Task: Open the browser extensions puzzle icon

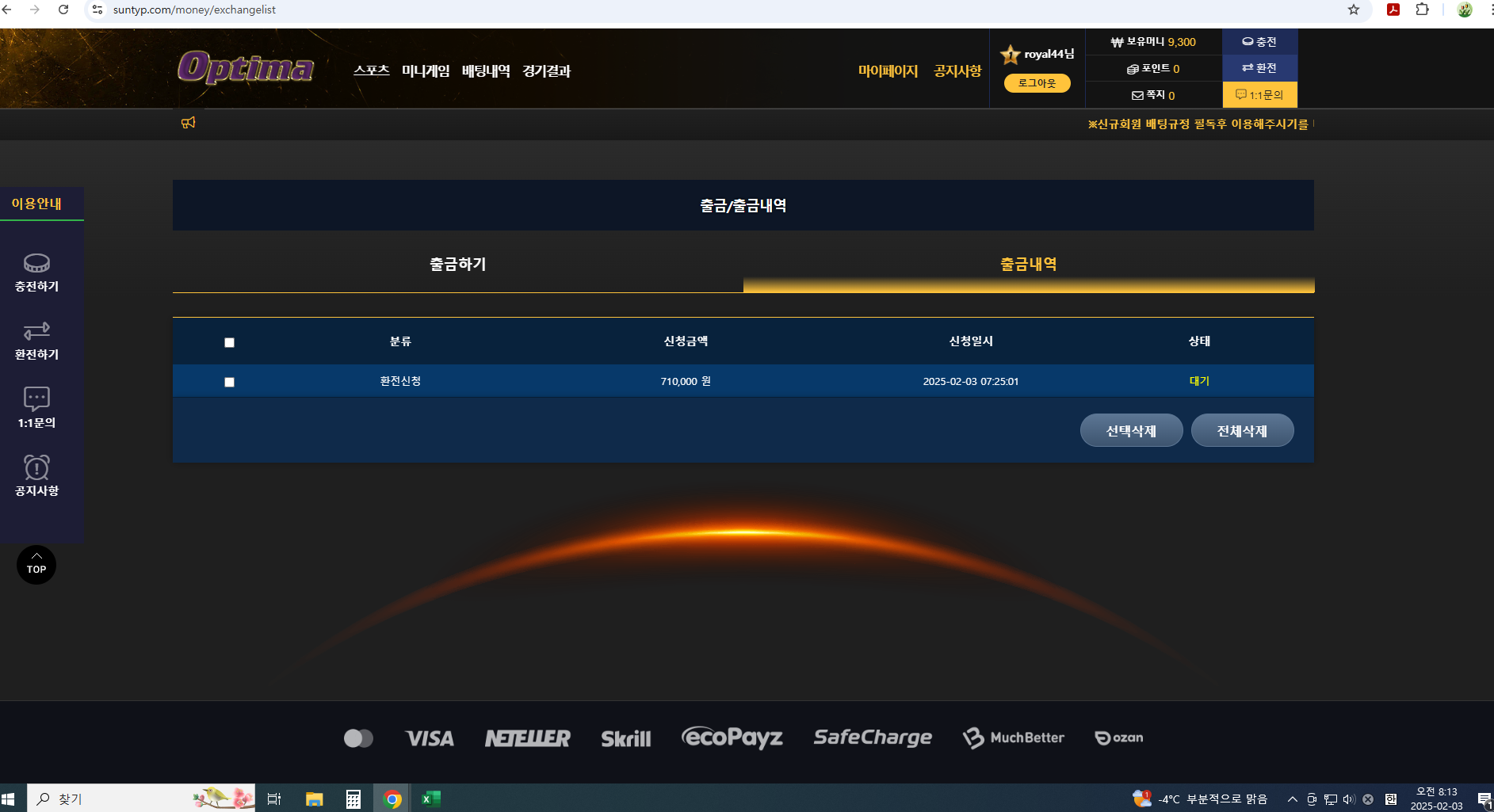Action: point(1422,10)
